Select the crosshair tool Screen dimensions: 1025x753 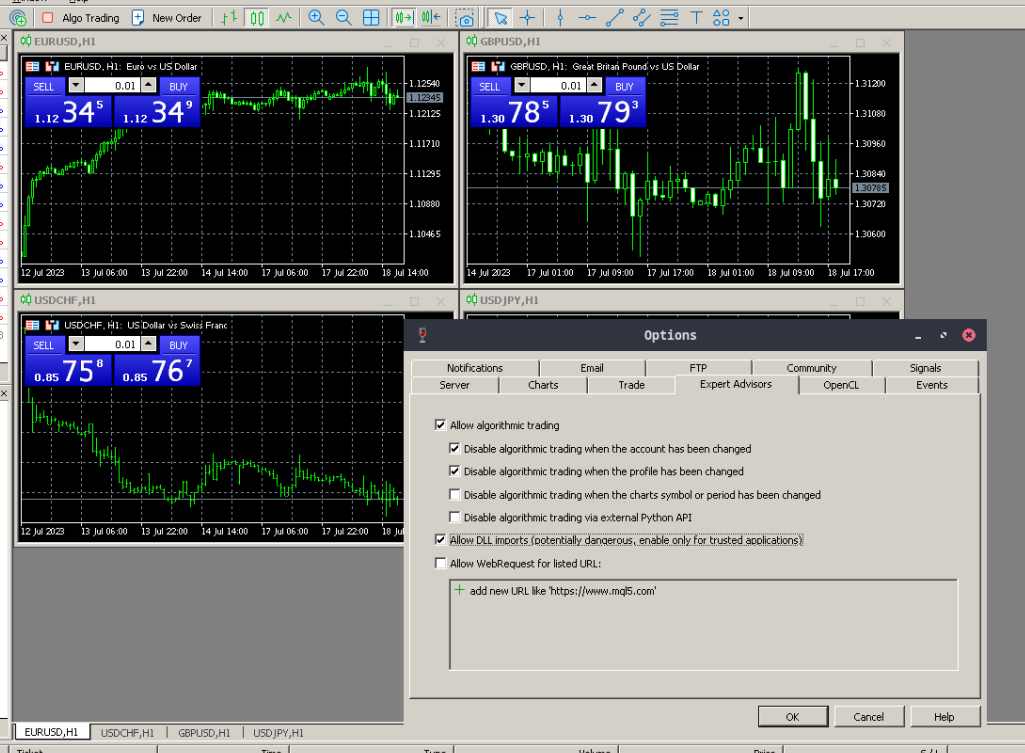(528, 18)
